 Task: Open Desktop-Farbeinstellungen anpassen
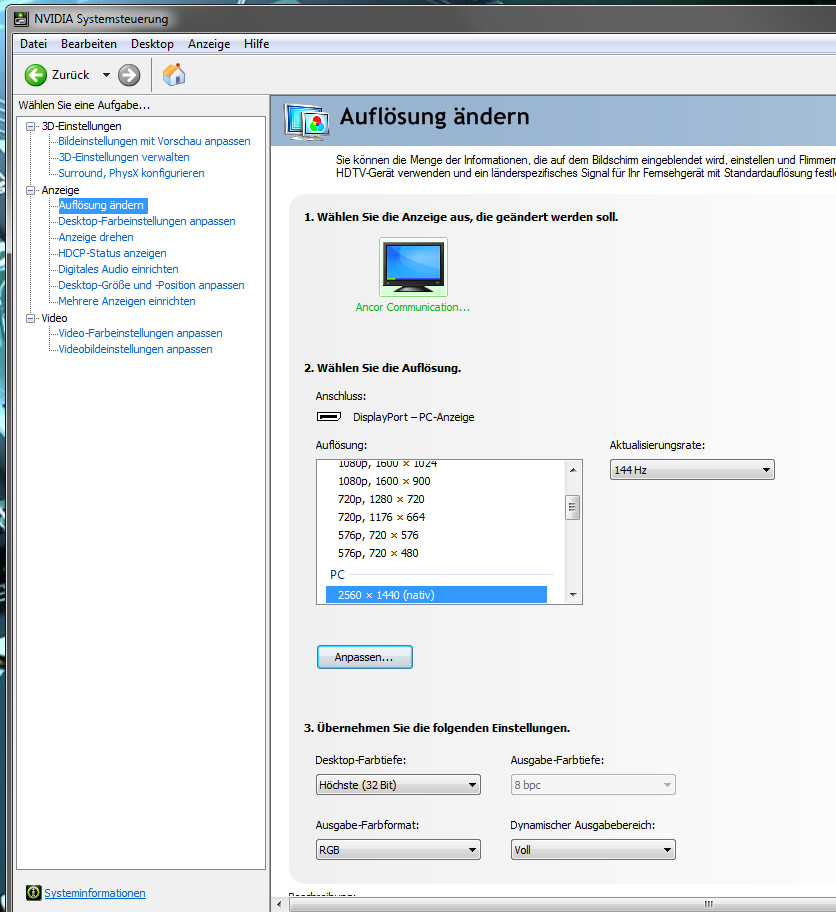point(147,221)
